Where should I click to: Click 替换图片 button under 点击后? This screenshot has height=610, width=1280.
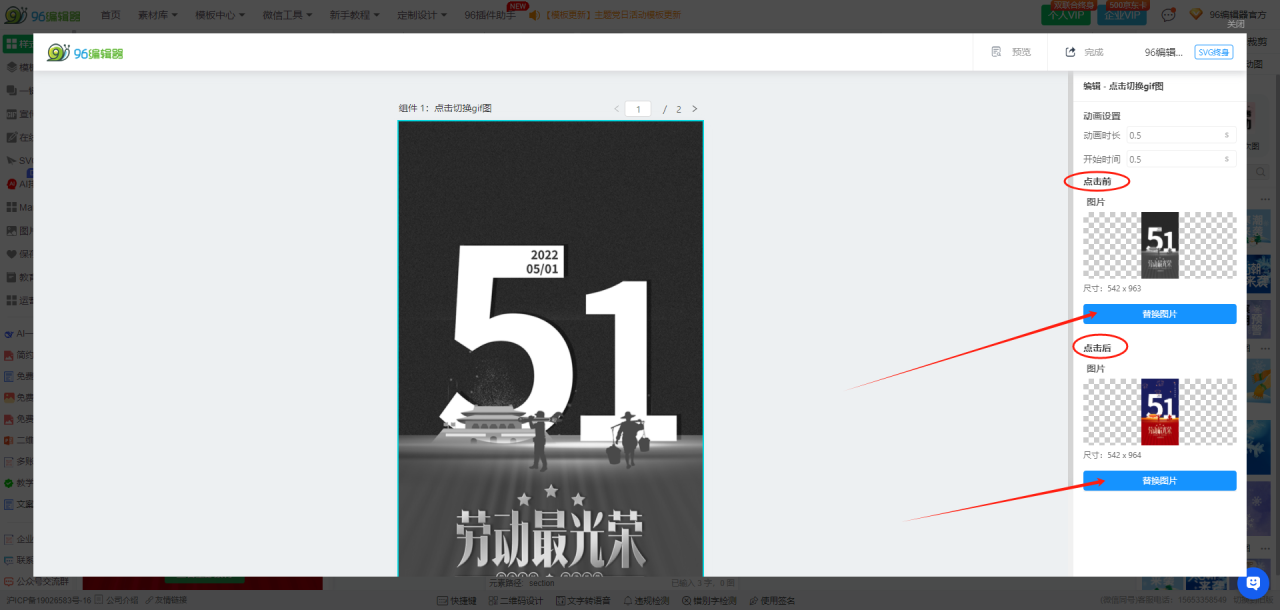(x=1159, y=481)
